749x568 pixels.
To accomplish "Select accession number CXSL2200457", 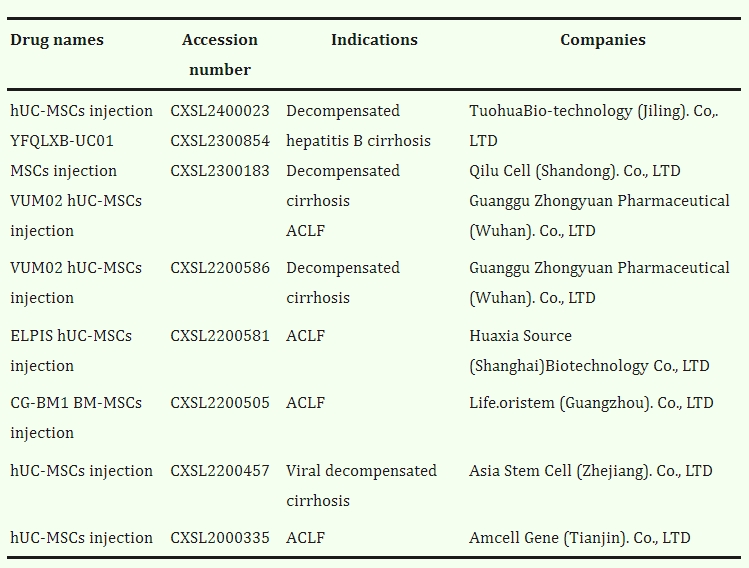I will (220, 471).
